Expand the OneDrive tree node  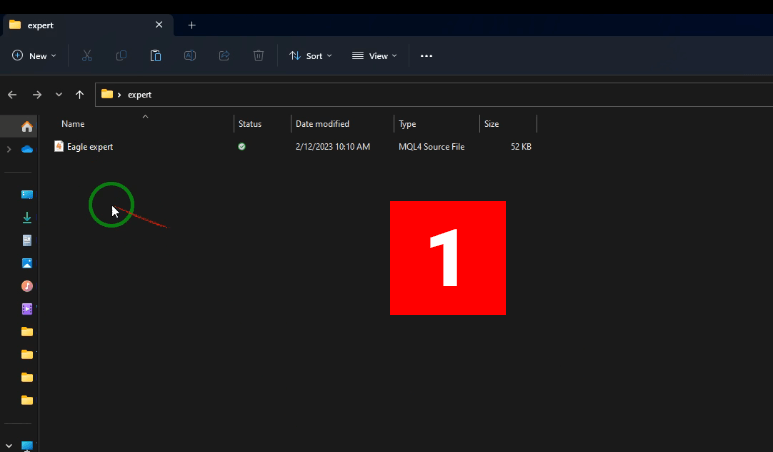(x=9, y=149)
